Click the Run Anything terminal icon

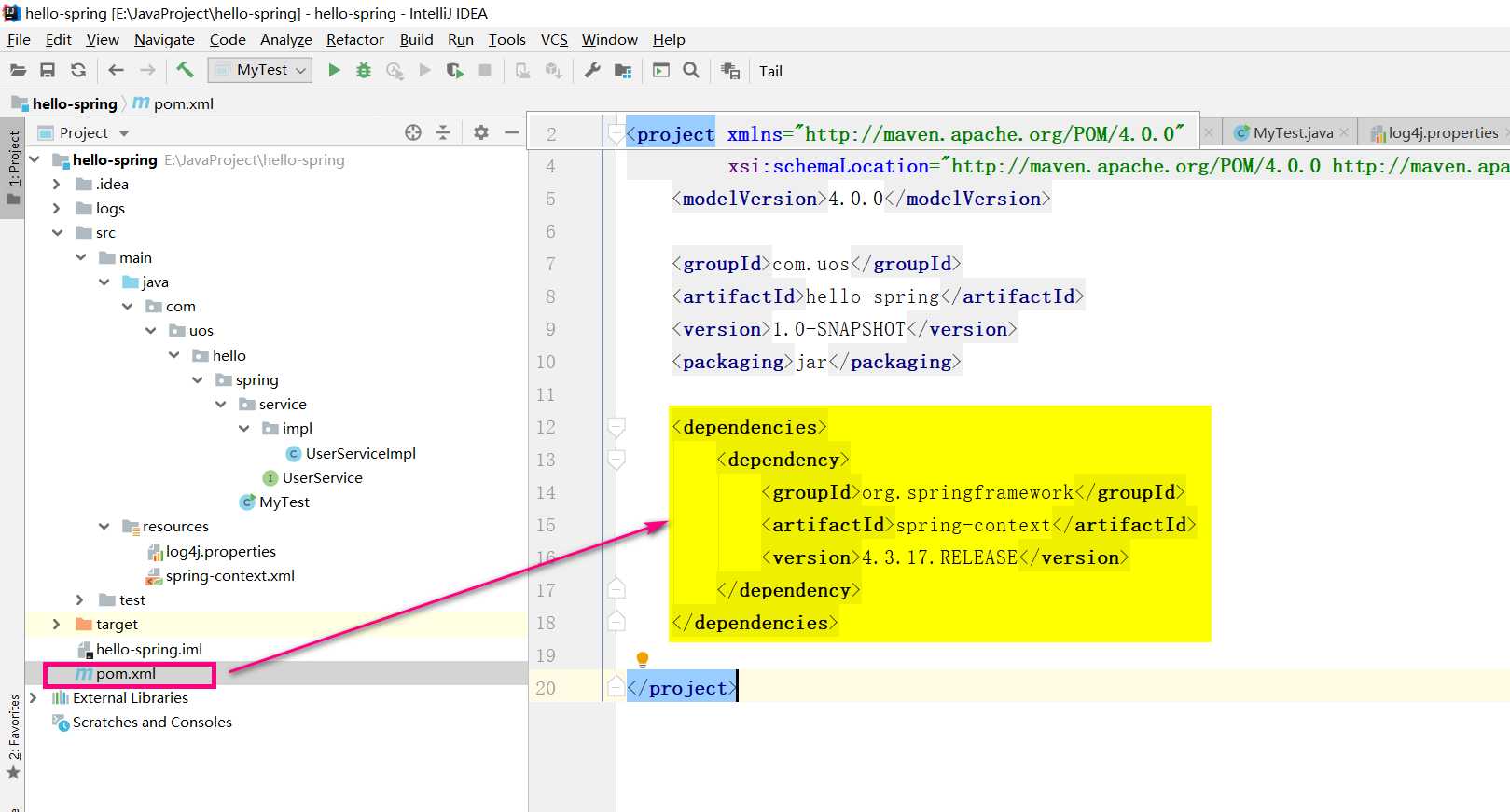coord(661,70)
